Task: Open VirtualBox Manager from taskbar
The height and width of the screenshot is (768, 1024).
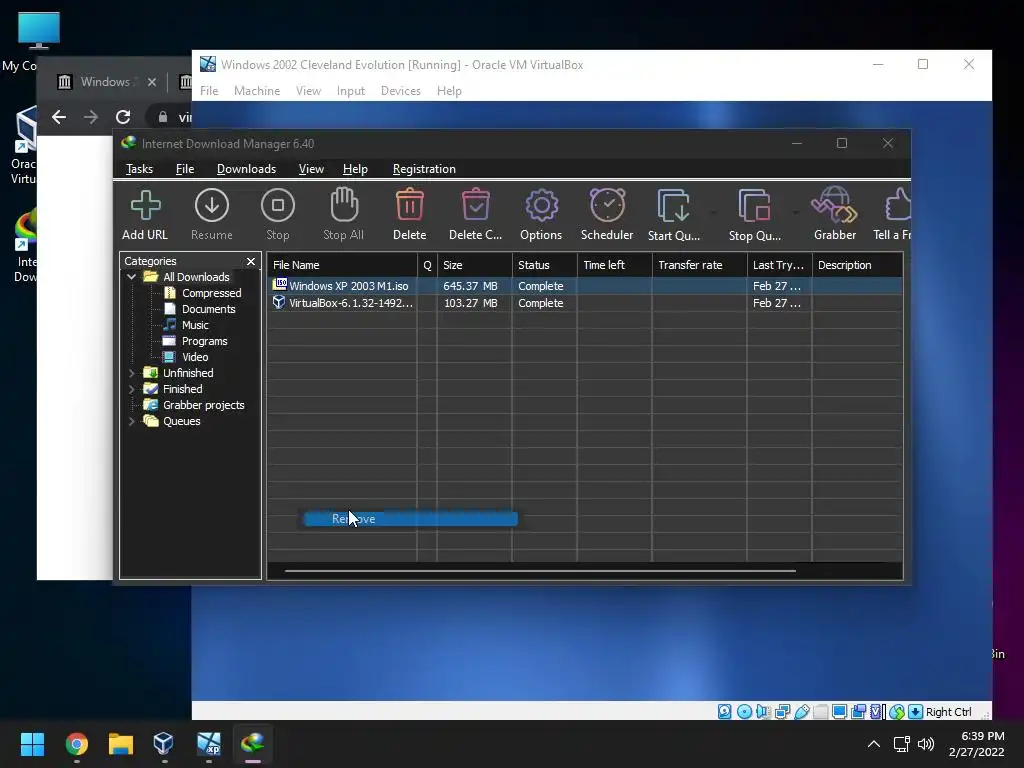Action: [x=163, y=744]
